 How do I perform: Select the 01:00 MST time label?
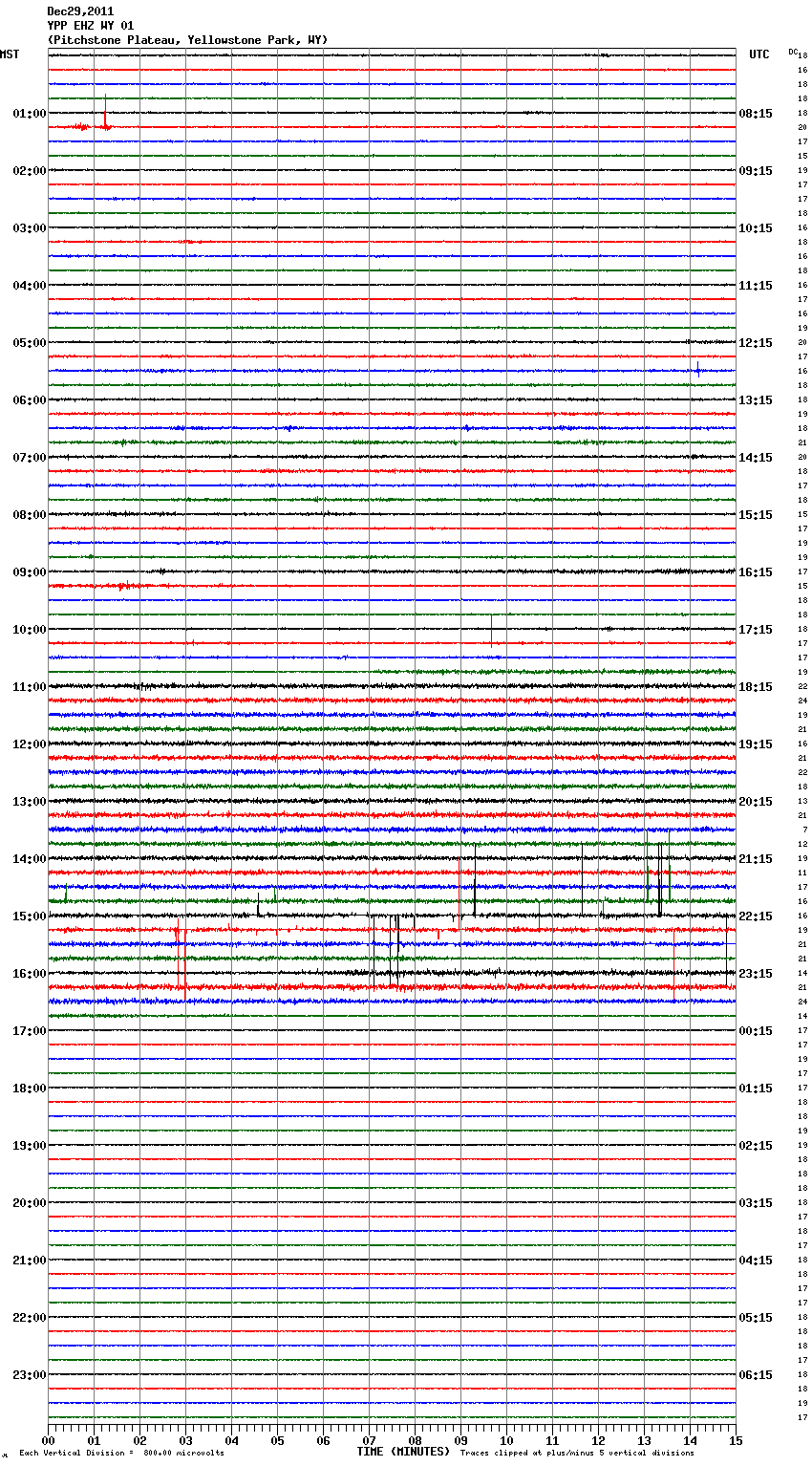[x=30, y=114]
